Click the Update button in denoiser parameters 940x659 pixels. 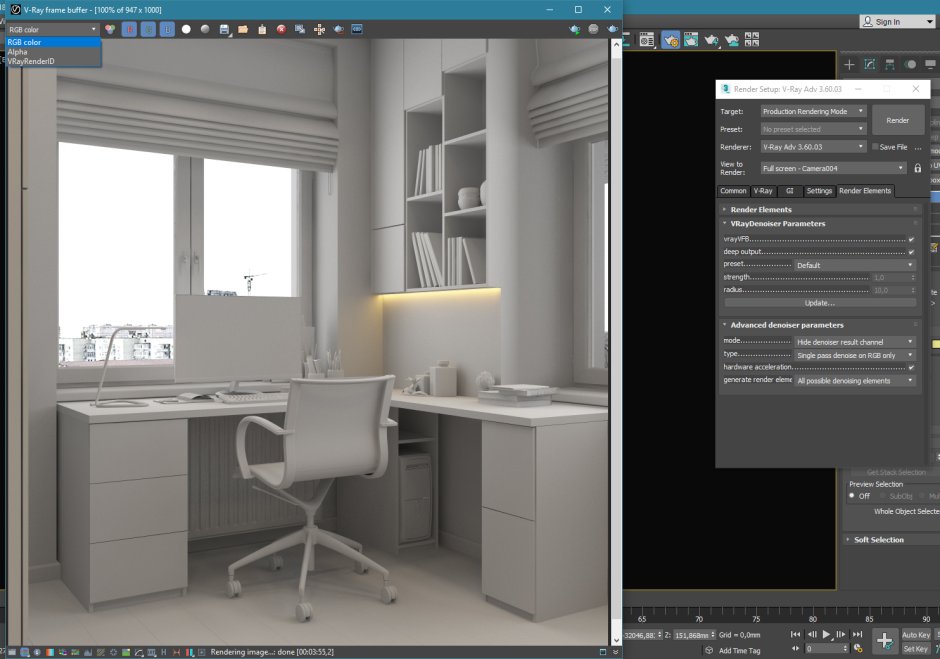[x=819, y=302]
